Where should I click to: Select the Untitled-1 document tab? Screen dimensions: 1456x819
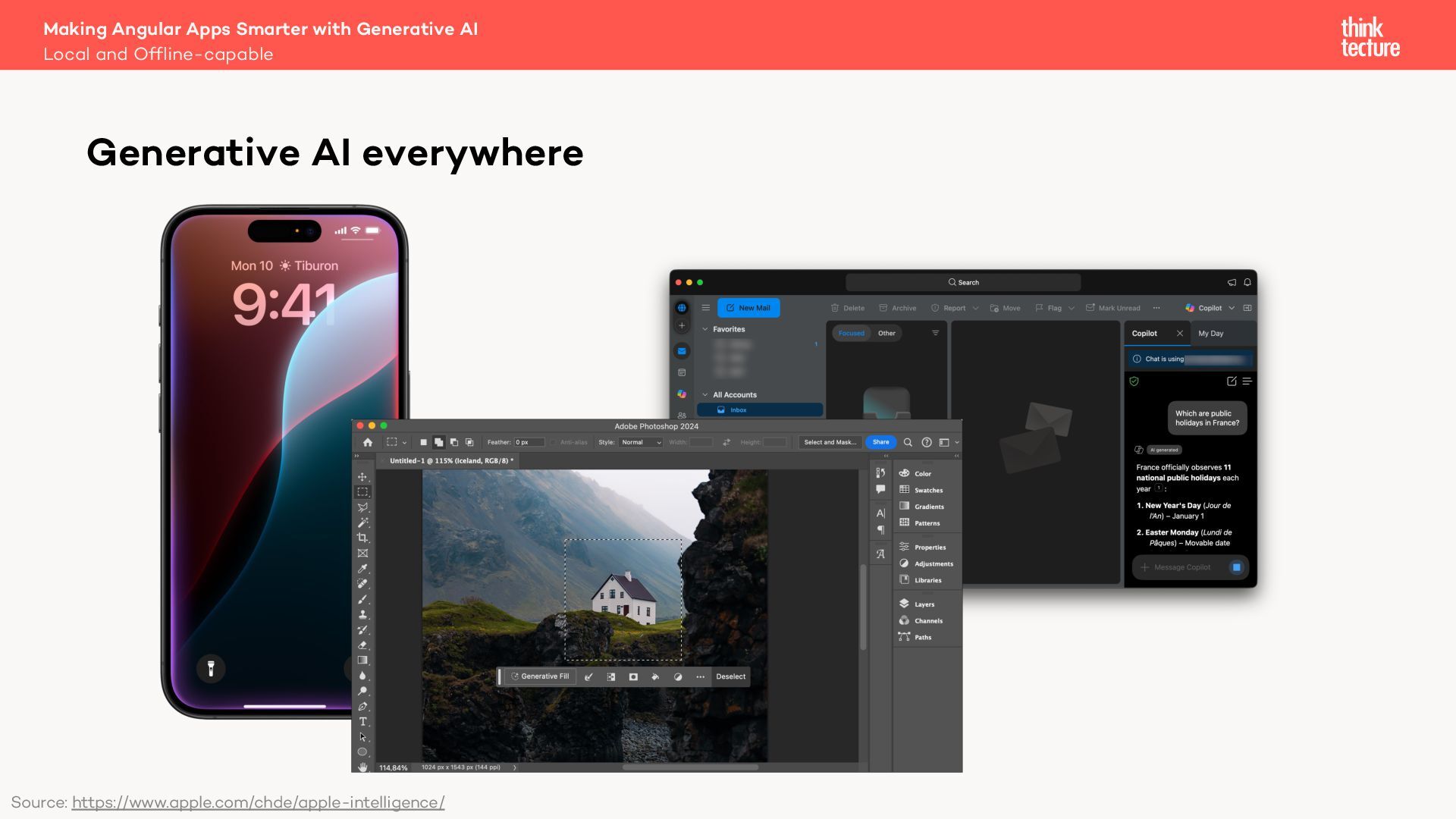coord(450,460)
